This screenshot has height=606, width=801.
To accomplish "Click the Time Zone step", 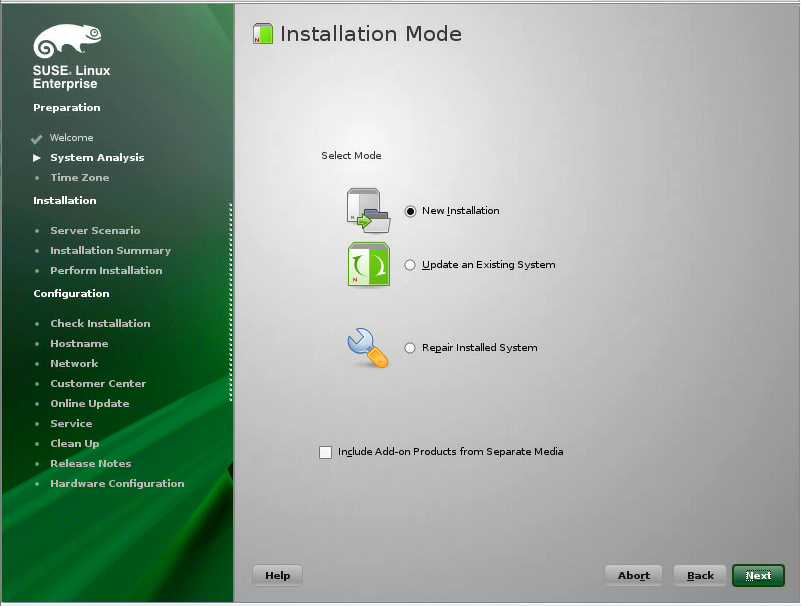I will click(80, 177).
